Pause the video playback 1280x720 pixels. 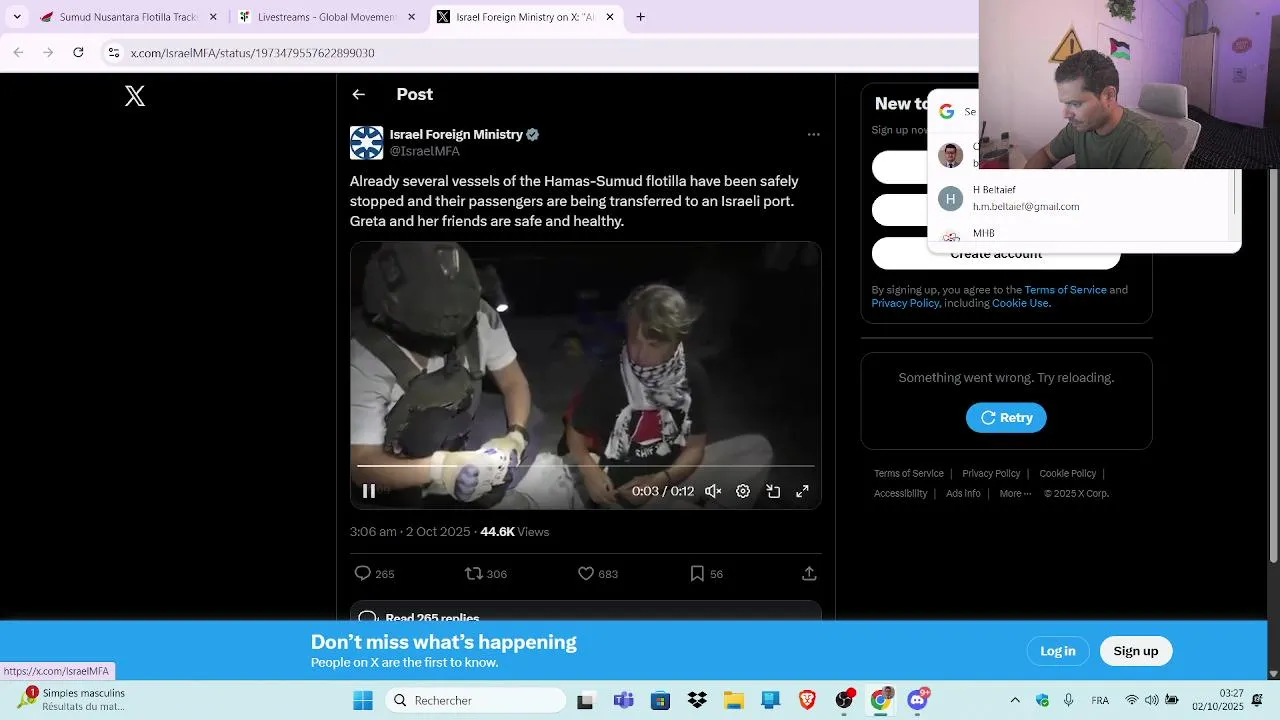[x=369, y=491]
